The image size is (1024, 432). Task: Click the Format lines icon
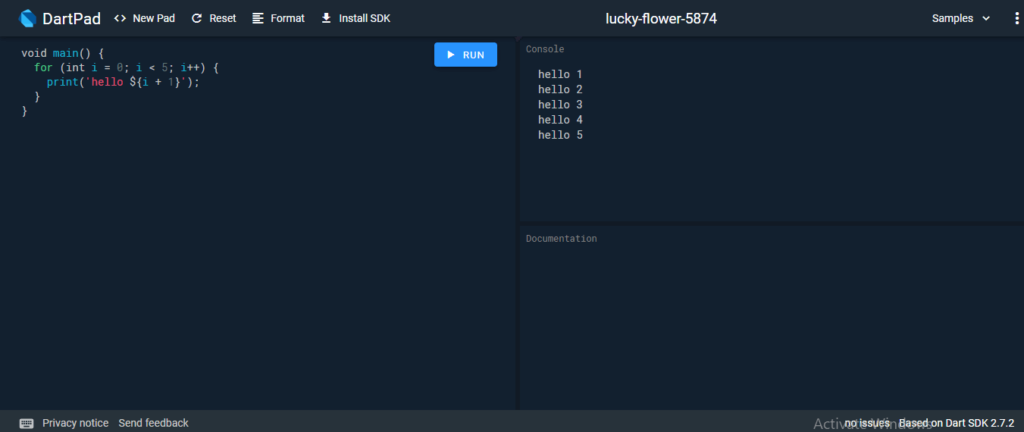tap(258, 18)
